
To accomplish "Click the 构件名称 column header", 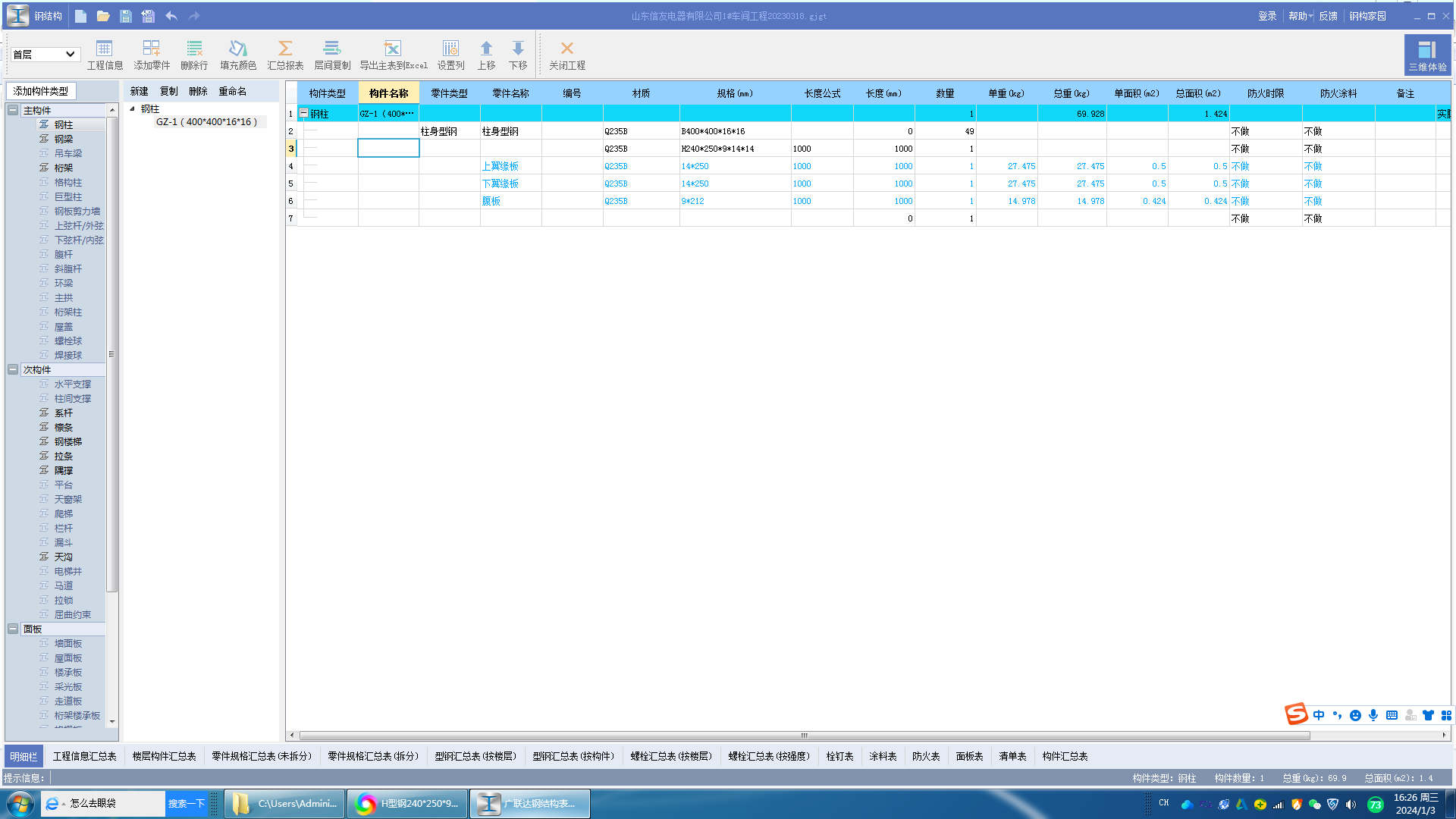I will (x=388, y=94).
